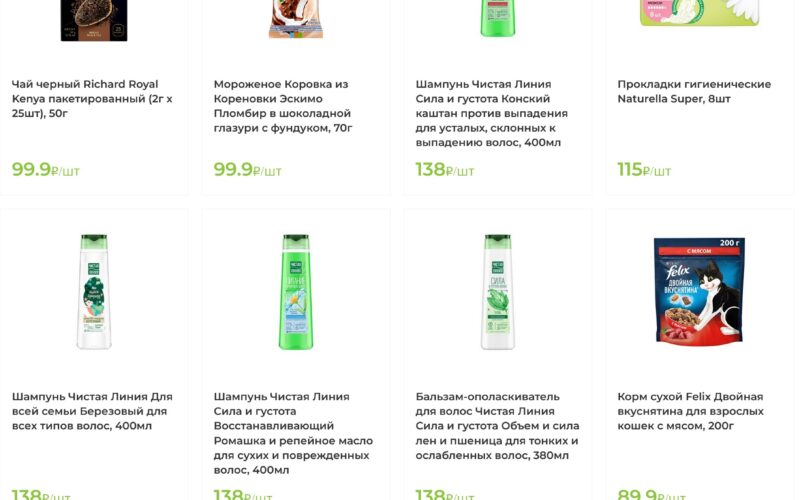Open the Felix Двойная вкуснятина cat food title
800x500 pixels.
tap(690, 411)
